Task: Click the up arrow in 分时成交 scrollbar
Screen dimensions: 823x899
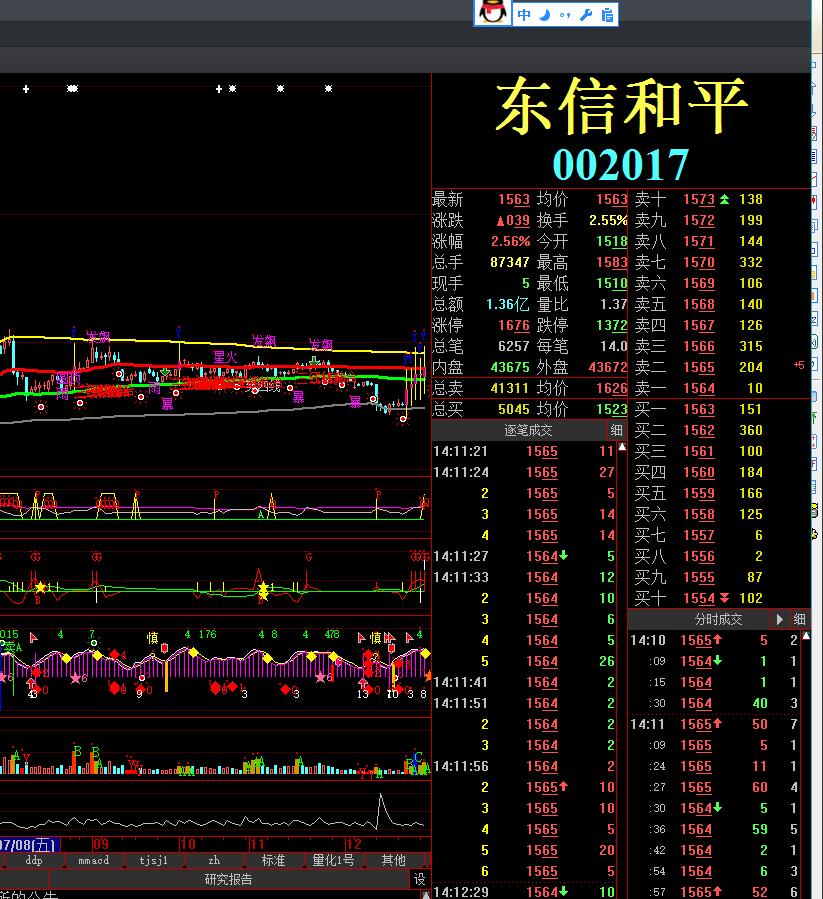Action: point(806,636)
